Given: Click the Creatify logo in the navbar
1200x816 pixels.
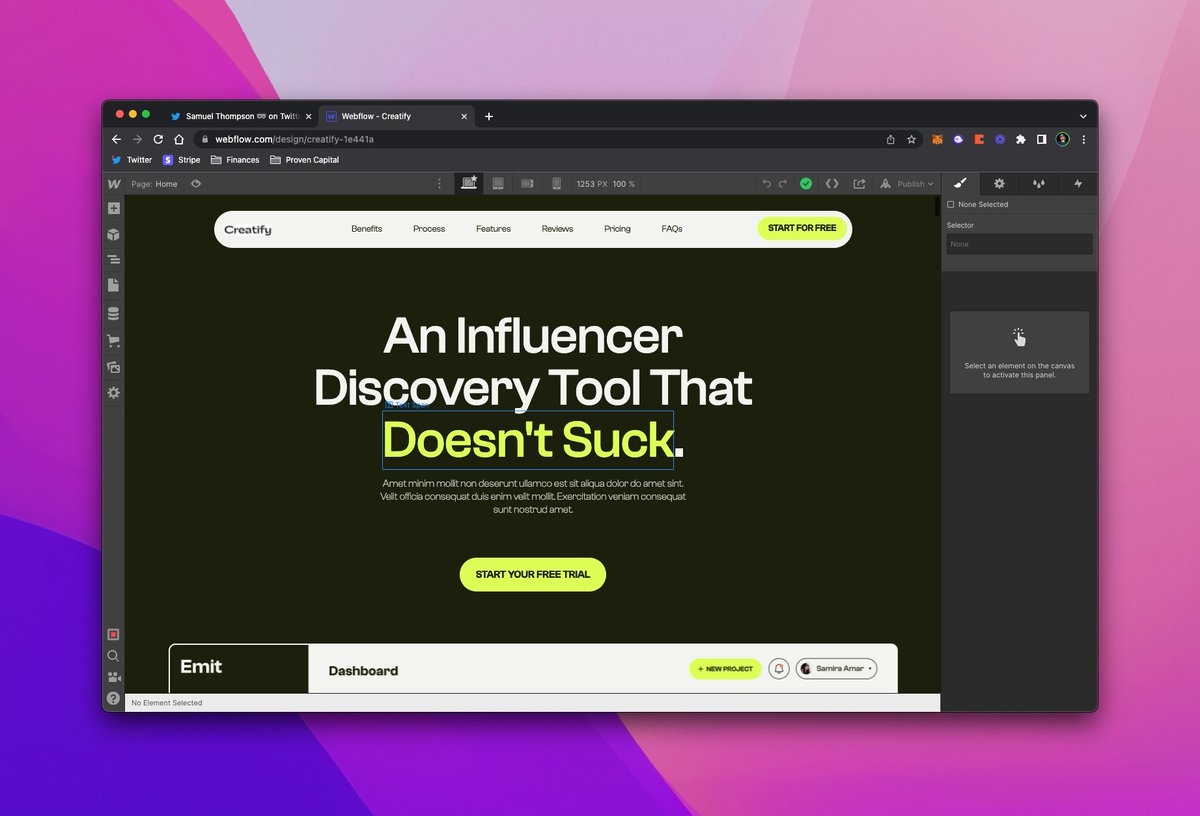Looking at the screenshot, I should (x=247, y=229).
